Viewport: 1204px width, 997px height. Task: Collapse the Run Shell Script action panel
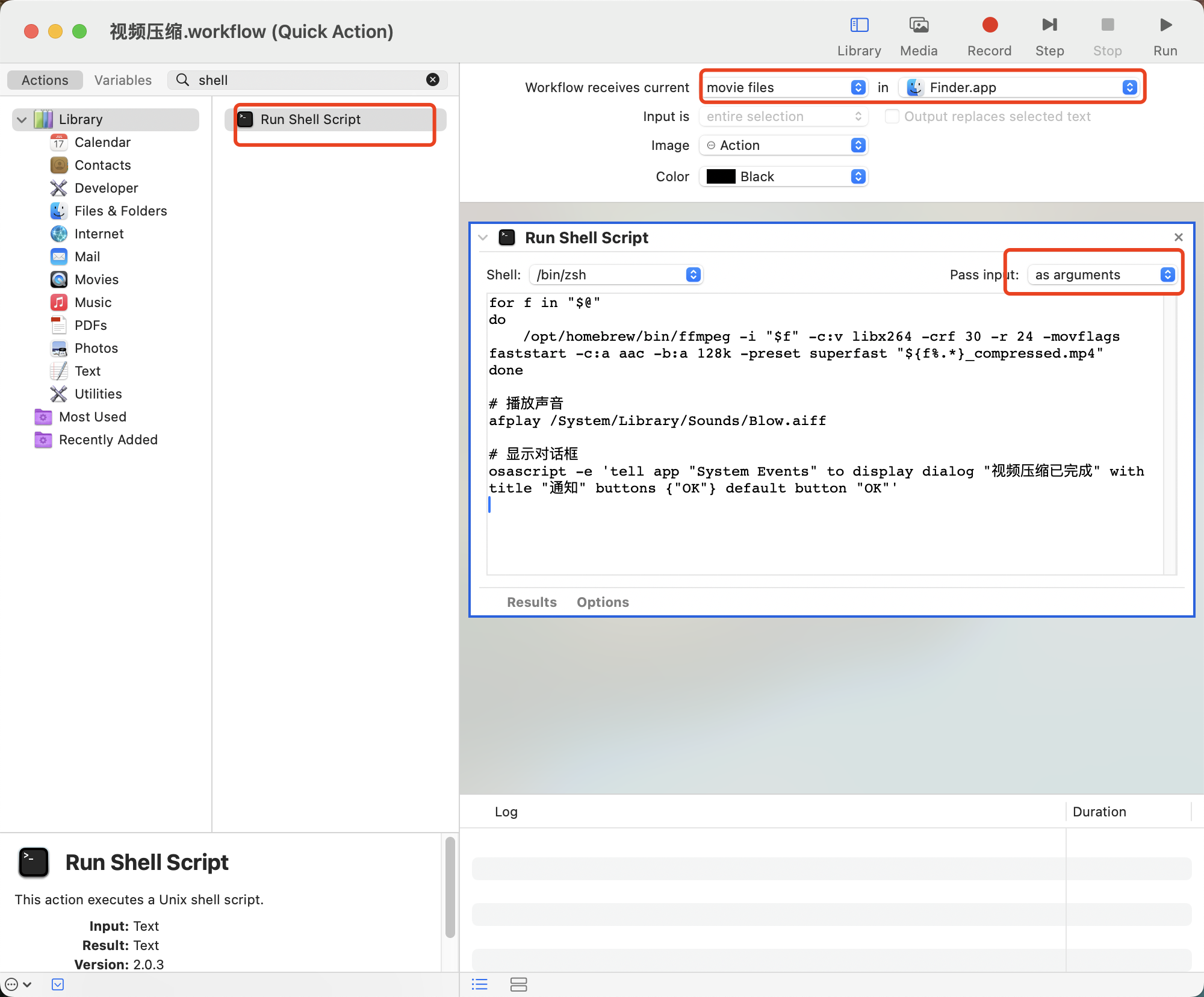[x=483, y=237]
